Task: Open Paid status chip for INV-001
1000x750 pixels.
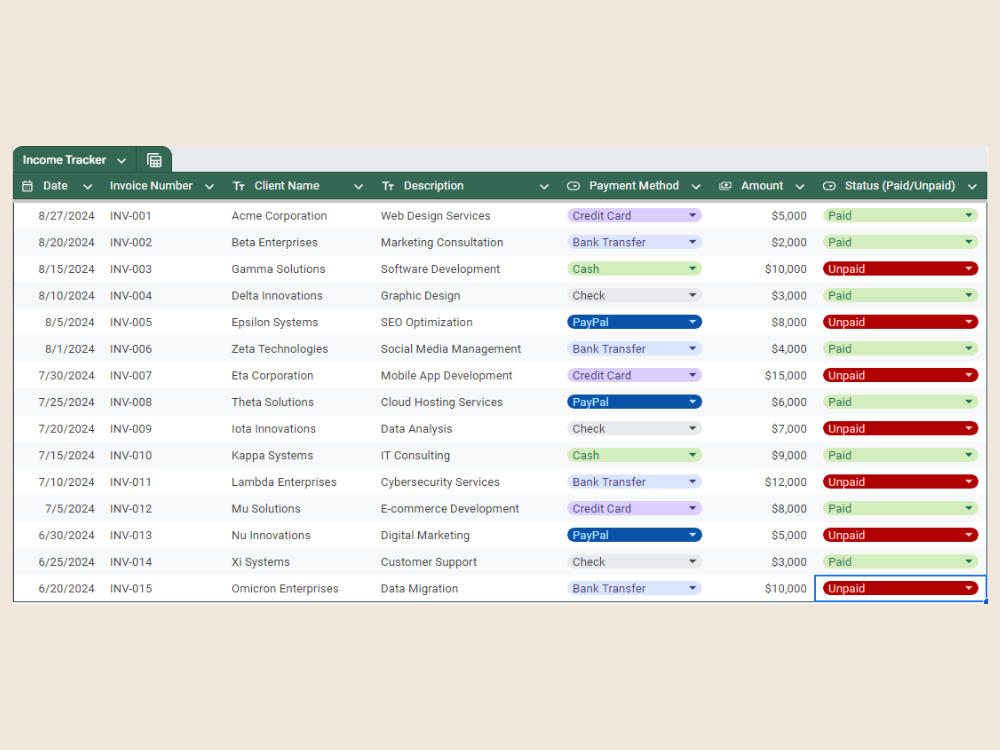Action: [901, 216]
